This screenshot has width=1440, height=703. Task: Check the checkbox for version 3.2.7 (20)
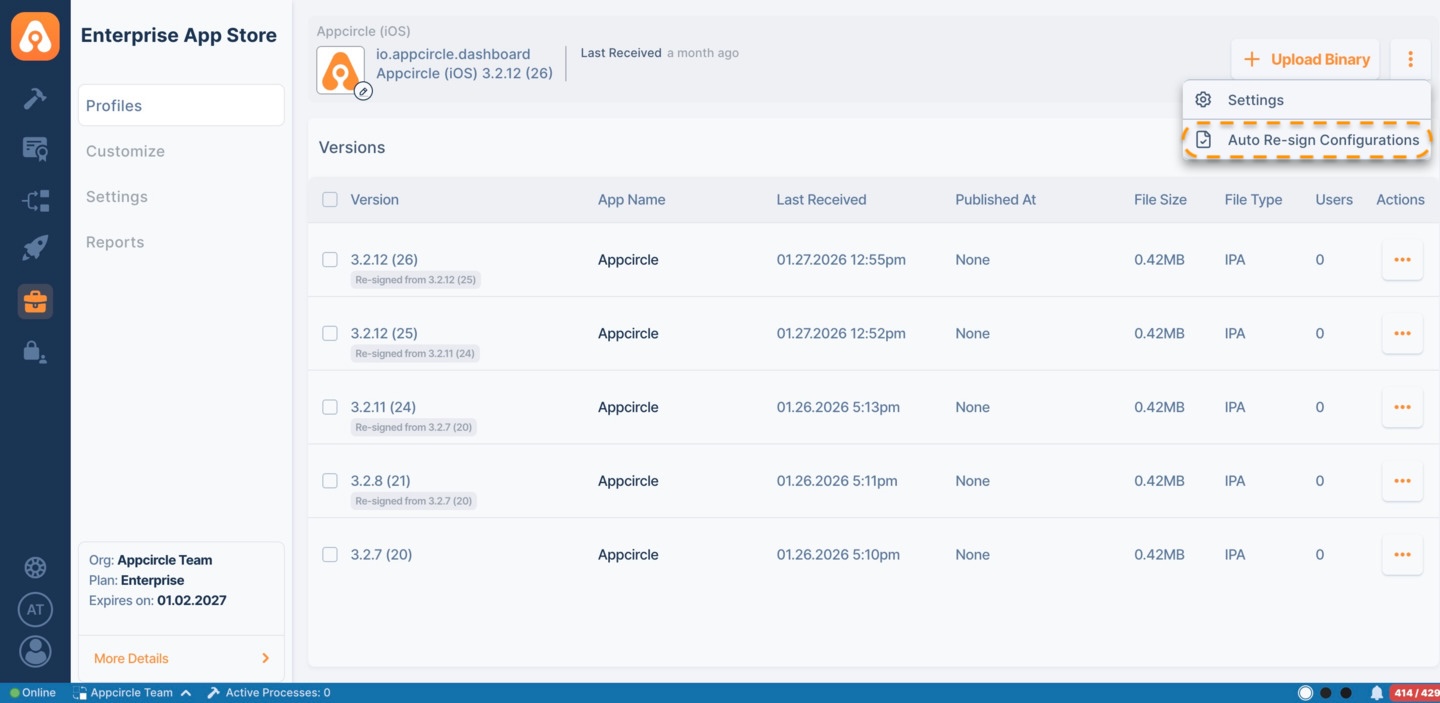pyautogui.click(x=330, y=554)
